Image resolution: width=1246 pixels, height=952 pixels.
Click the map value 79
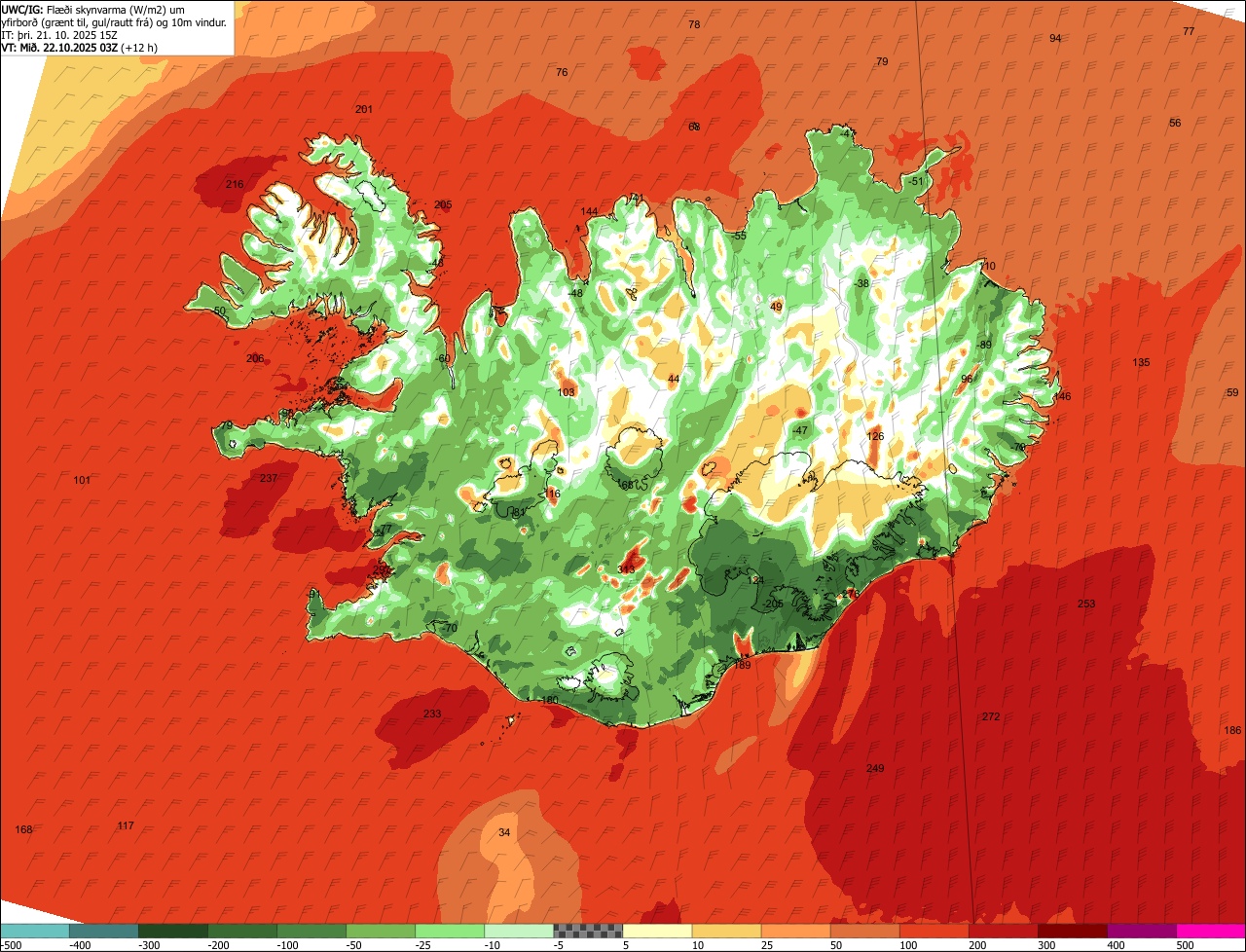pos(882,62)
